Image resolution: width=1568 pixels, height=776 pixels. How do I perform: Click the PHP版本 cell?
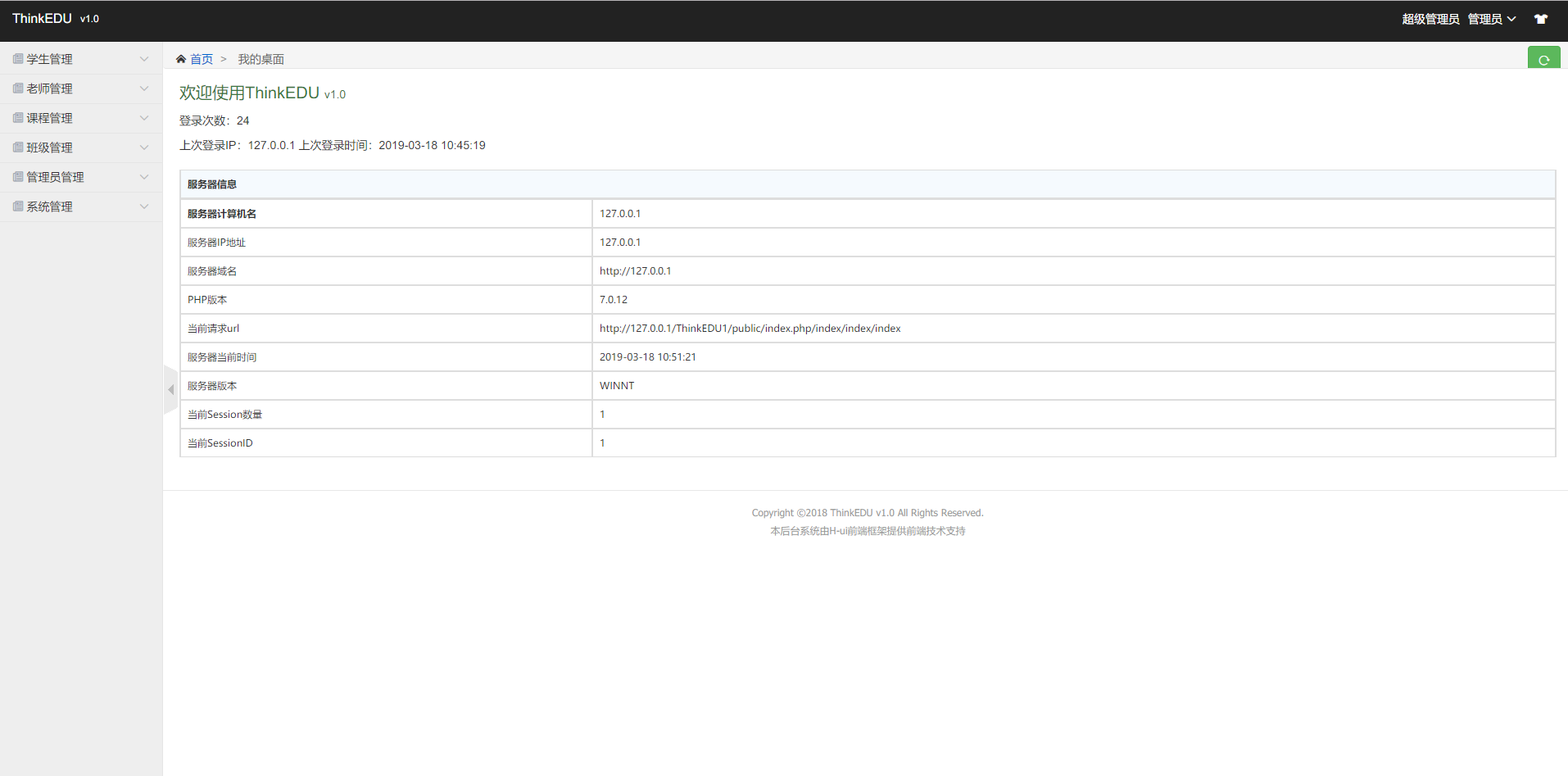click(386, 300)
